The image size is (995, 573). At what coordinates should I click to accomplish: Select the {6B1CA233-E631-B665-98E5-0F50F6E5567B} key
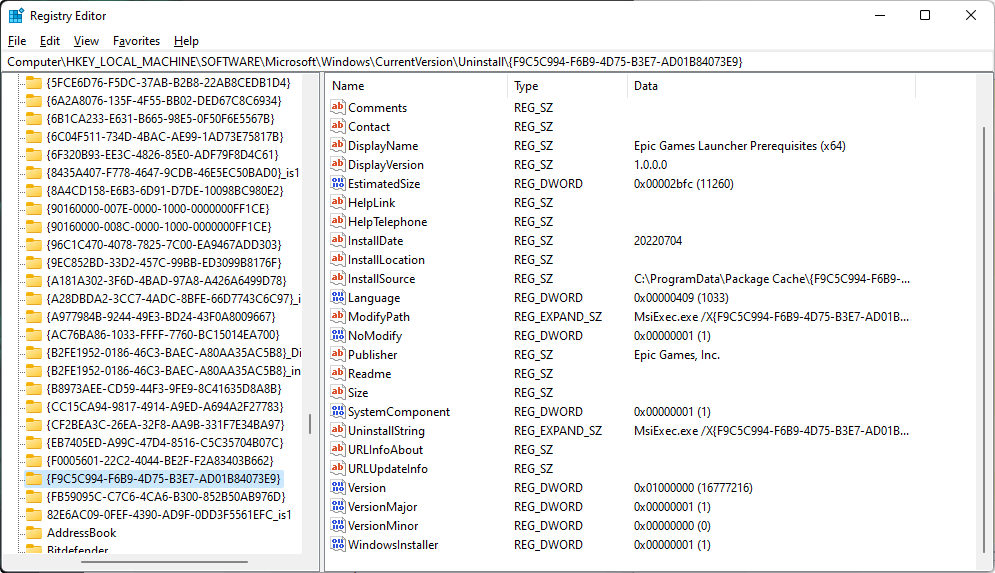pos(161,119)
